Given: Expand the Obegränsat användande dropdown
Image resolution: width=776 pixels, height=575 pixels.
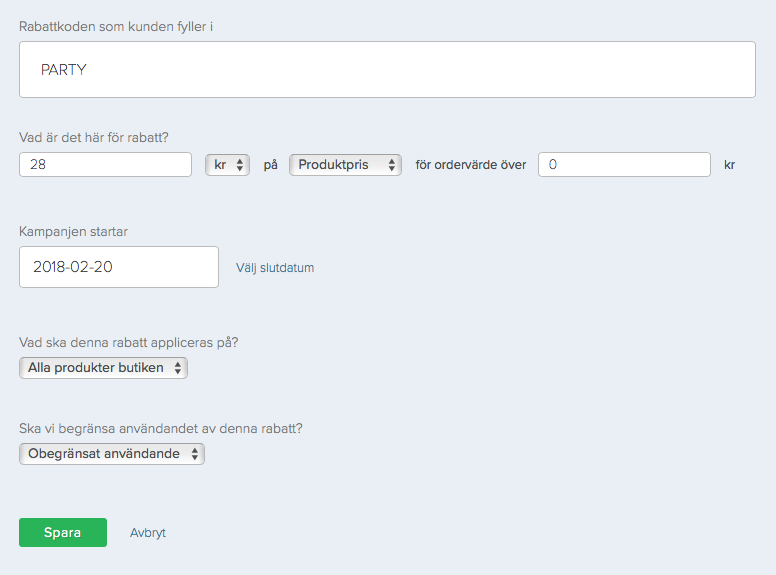Looking at the screenshot, I should pos(111,454).
